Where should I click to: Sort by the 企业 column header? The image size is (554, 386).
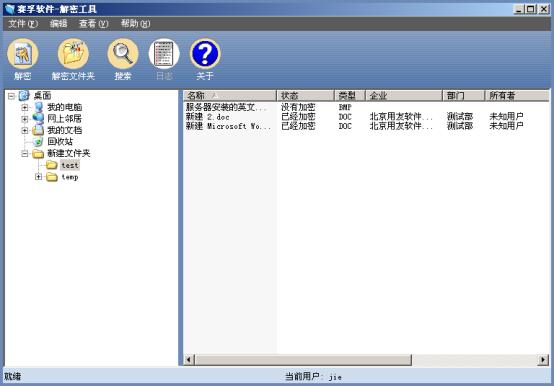click(x=404, y=95)
